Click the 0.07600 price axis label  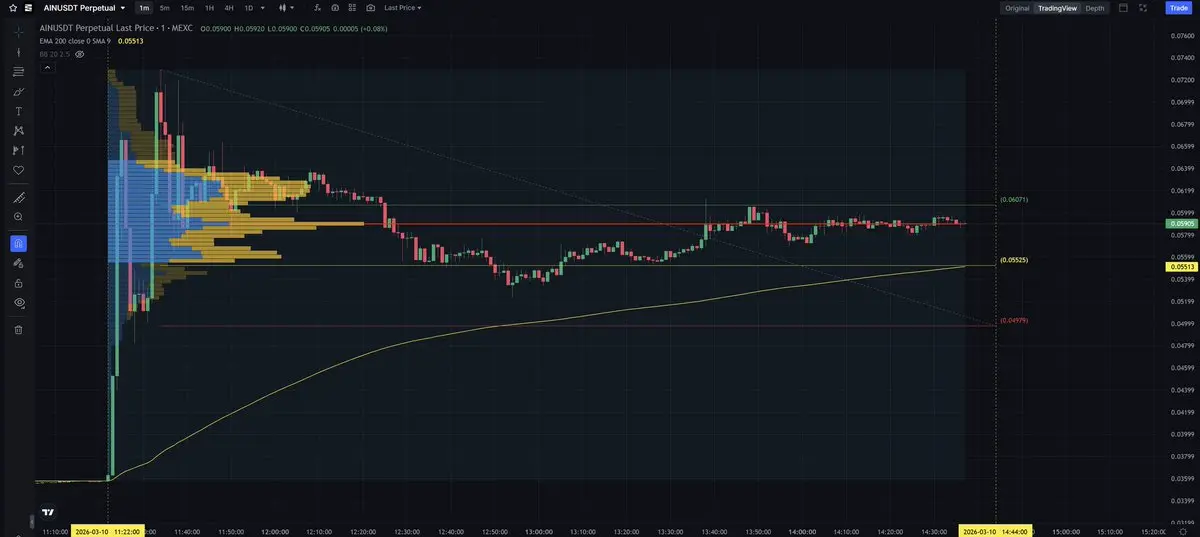(1181, 36)
